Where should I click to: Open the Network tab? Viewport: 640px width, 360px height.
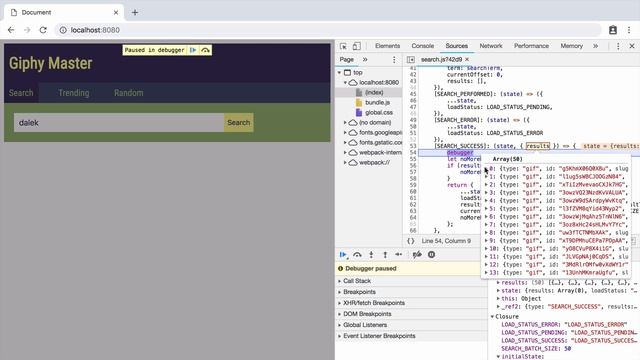pyautogui.click(x=491, y=46)
